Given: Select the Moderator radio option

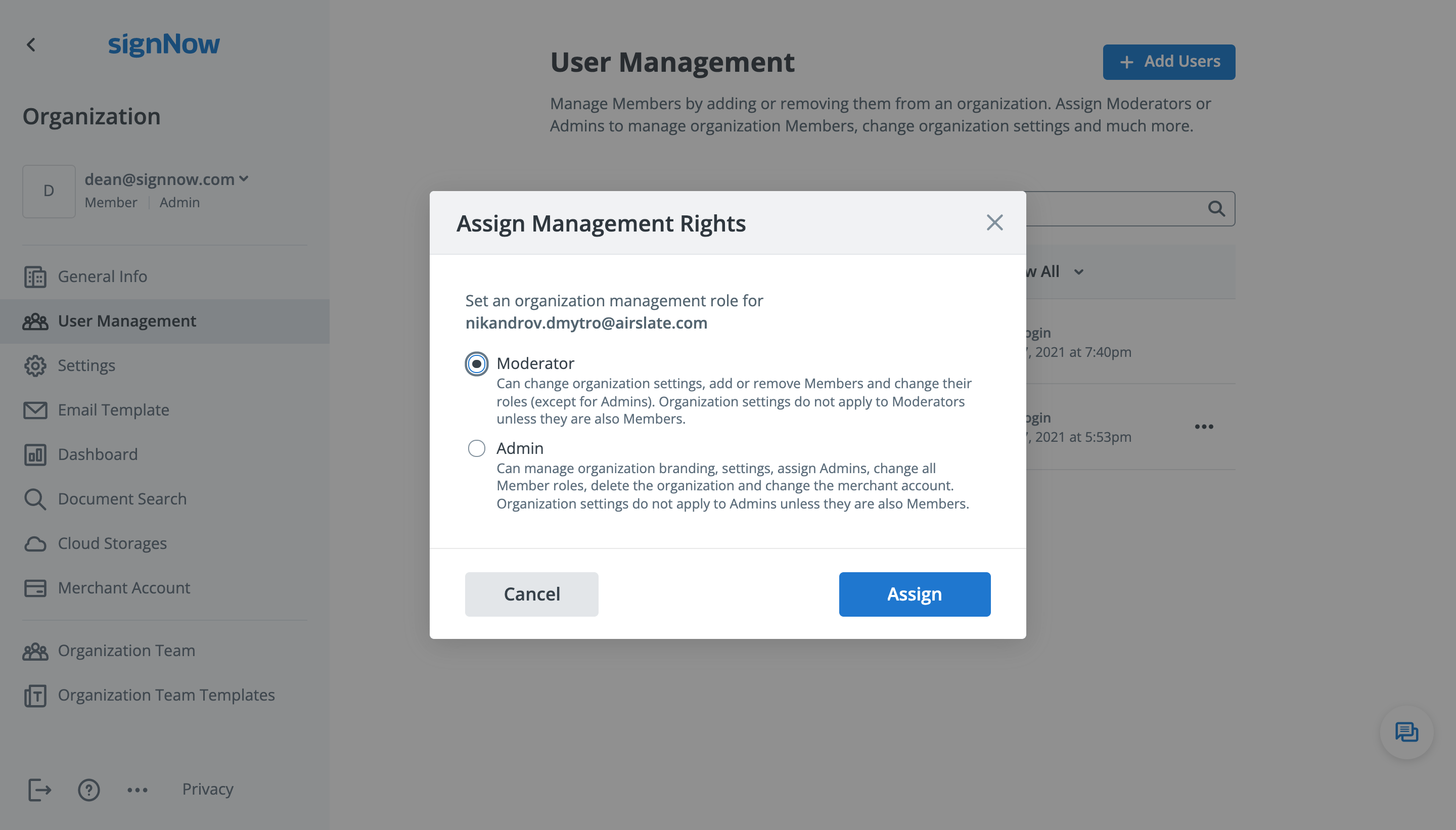Looking at the screenshot, I should coord(477,364).
